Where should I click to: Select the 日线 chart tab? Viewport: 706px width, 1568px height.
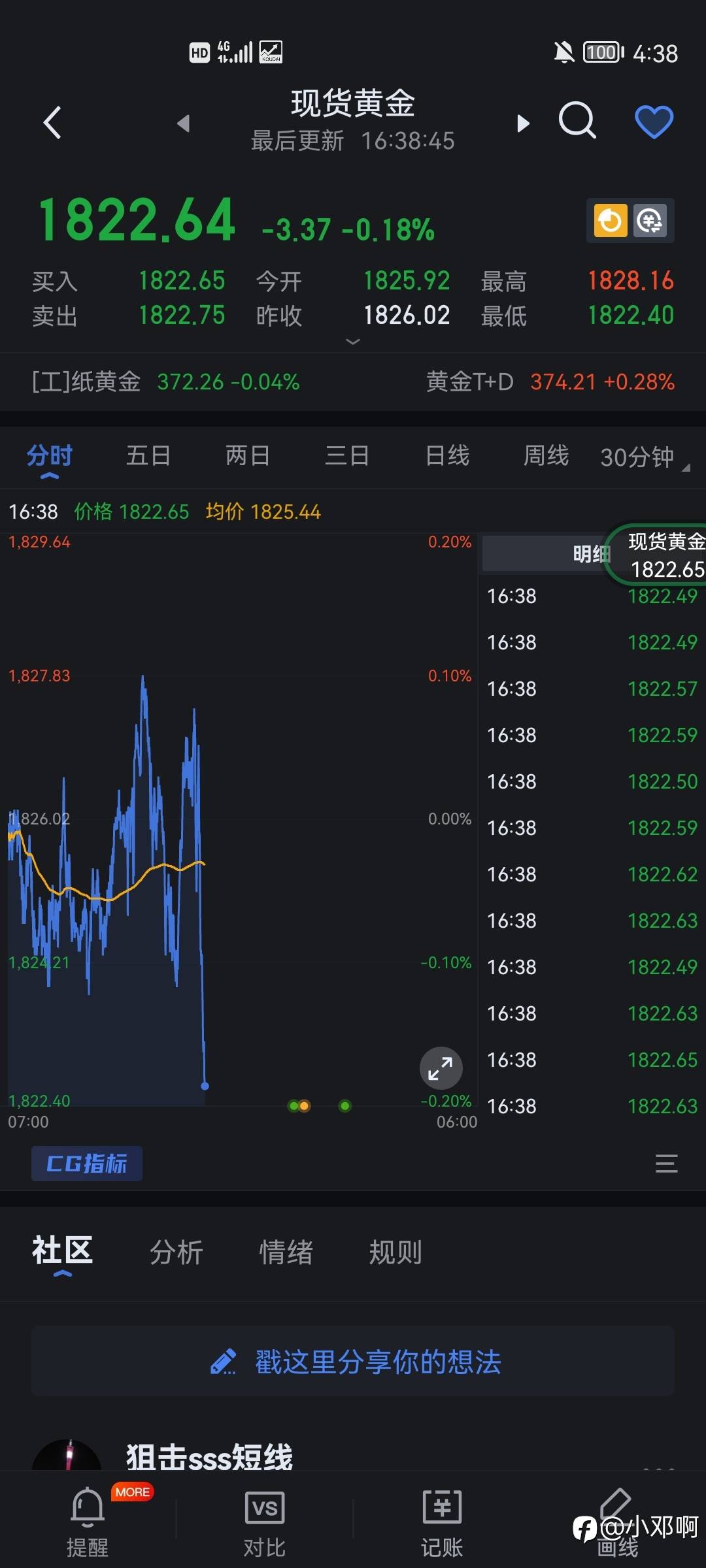447,456
